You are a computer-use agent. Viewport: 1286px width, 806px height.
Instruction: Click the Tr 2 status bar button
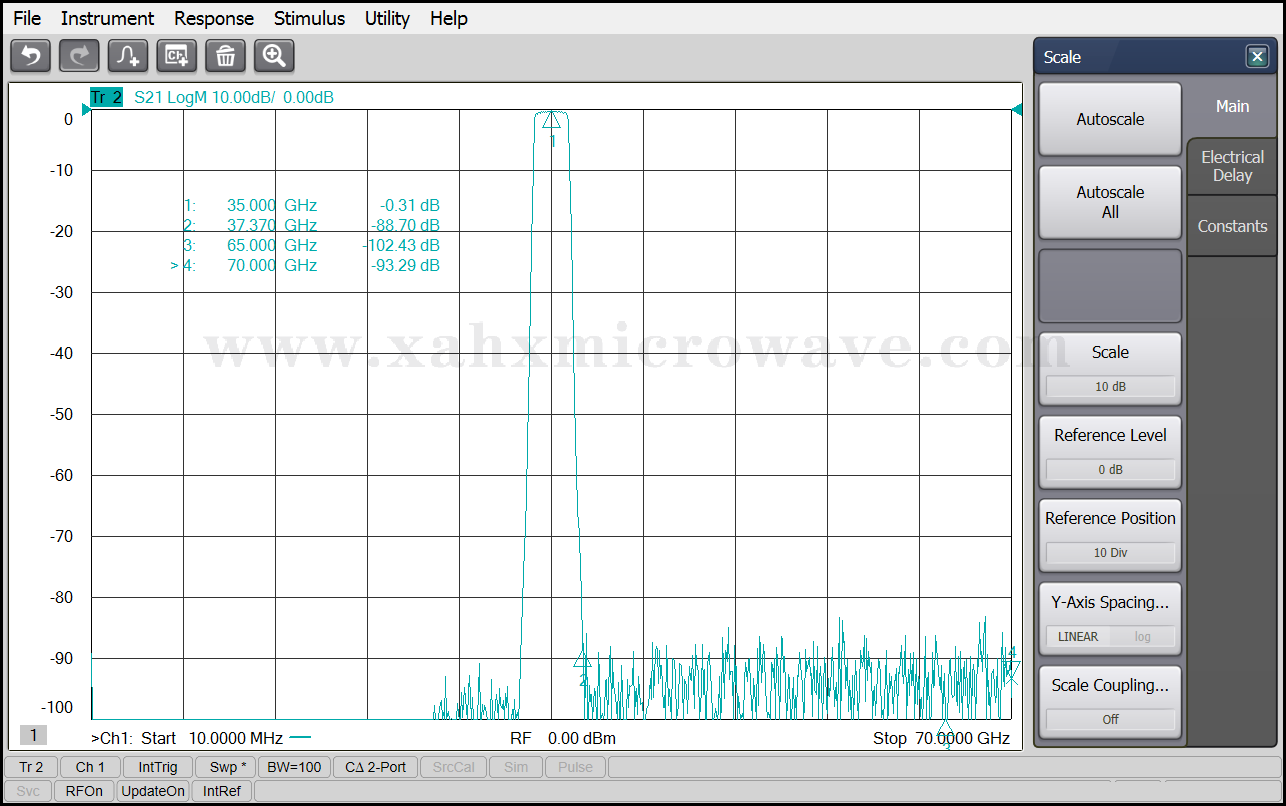[31, 767]
